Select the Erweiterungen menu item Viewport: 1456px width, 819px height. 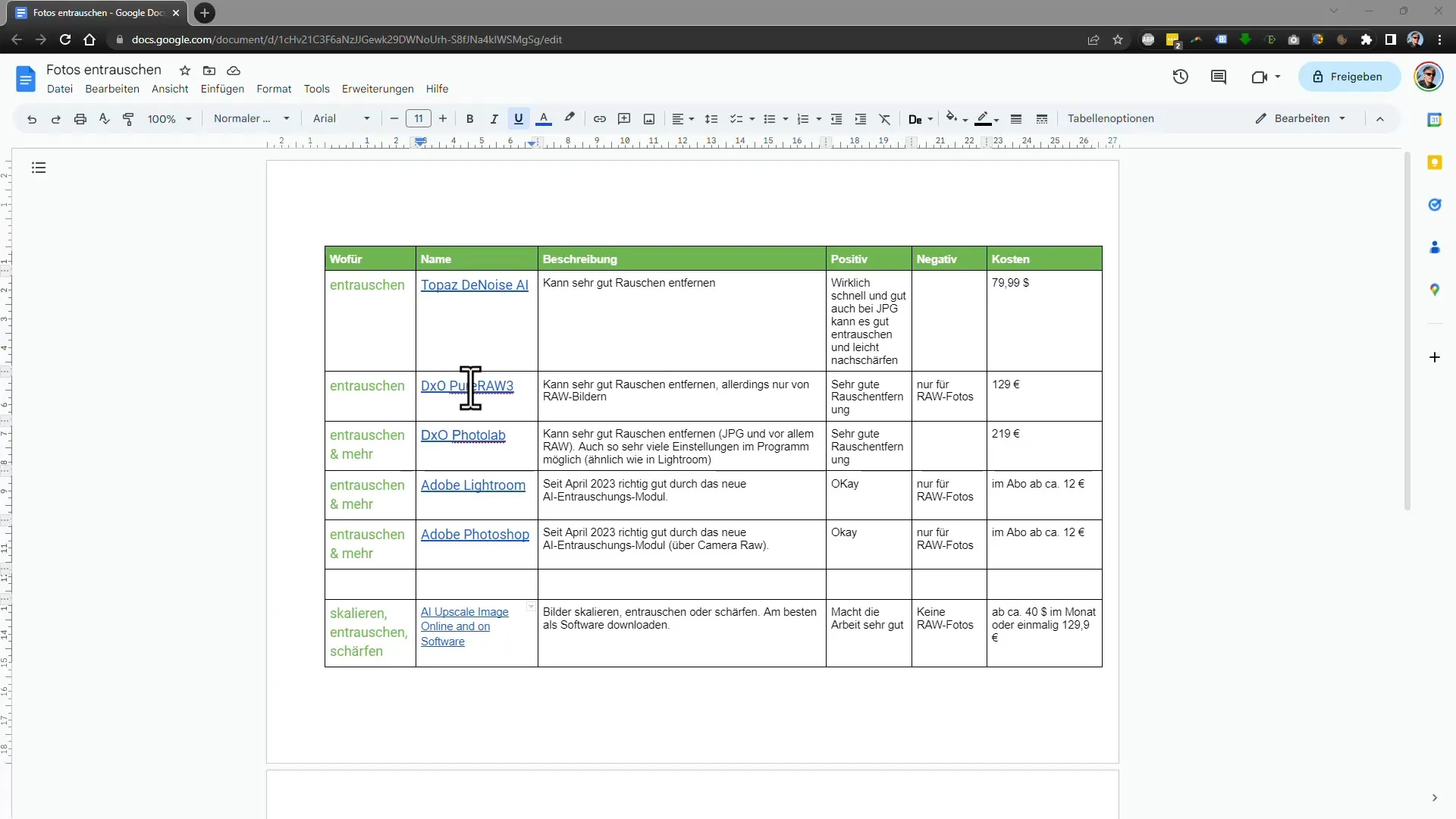click(x=378, y=89)
